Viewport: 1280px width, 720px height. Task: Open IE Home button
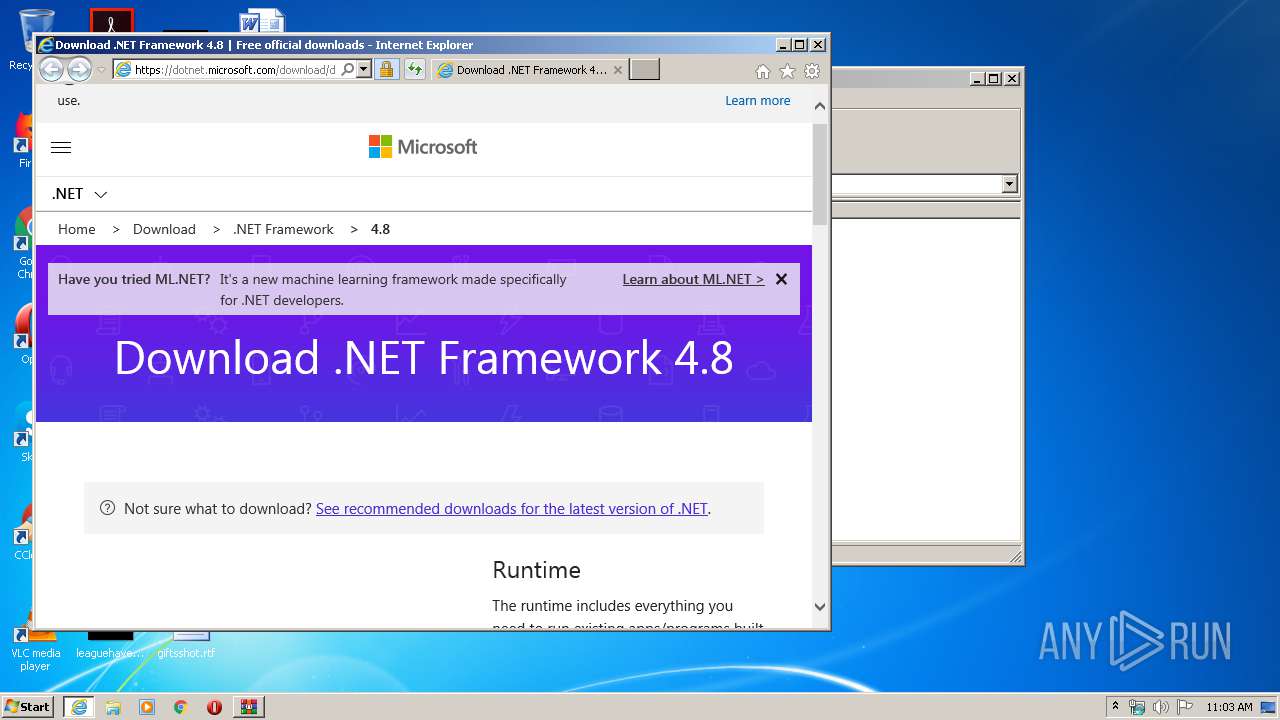(763, 71)
